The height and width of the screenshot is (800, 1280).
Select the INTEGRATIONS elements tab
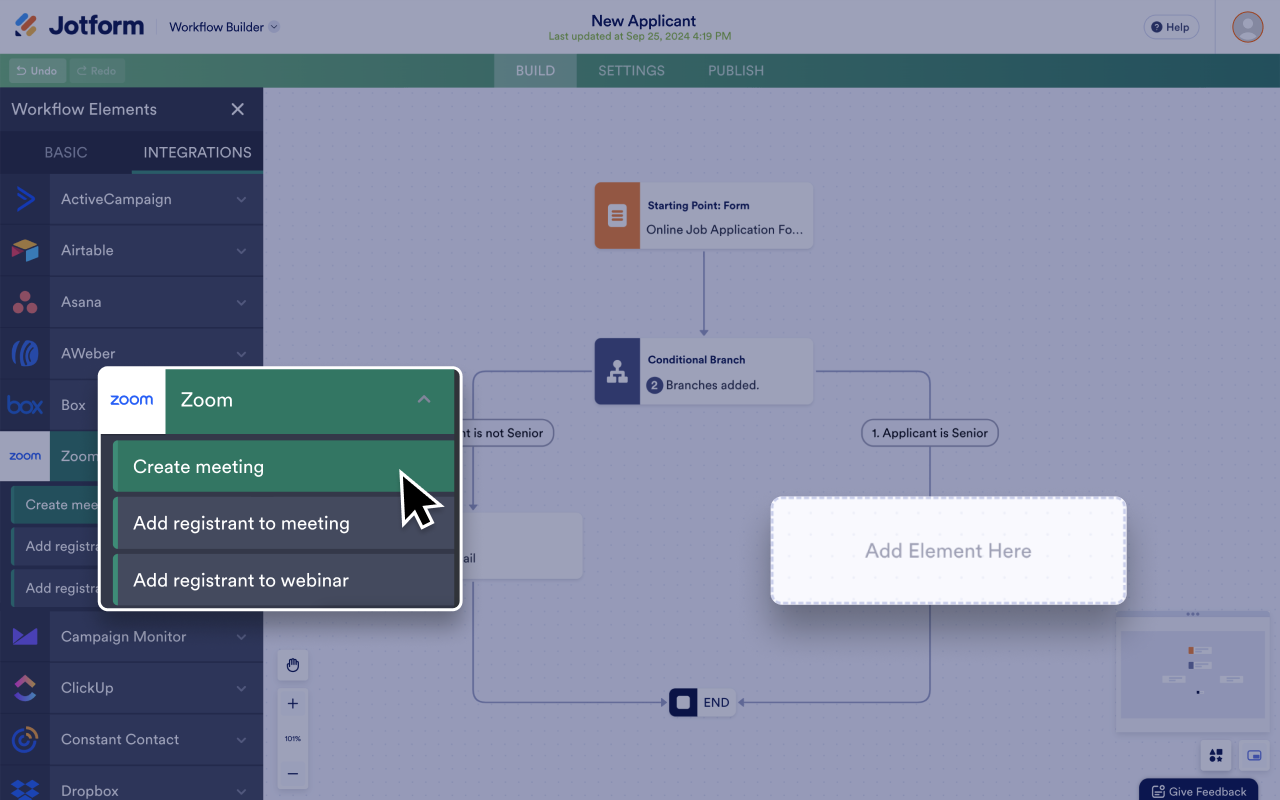click(x=197, y=153)
